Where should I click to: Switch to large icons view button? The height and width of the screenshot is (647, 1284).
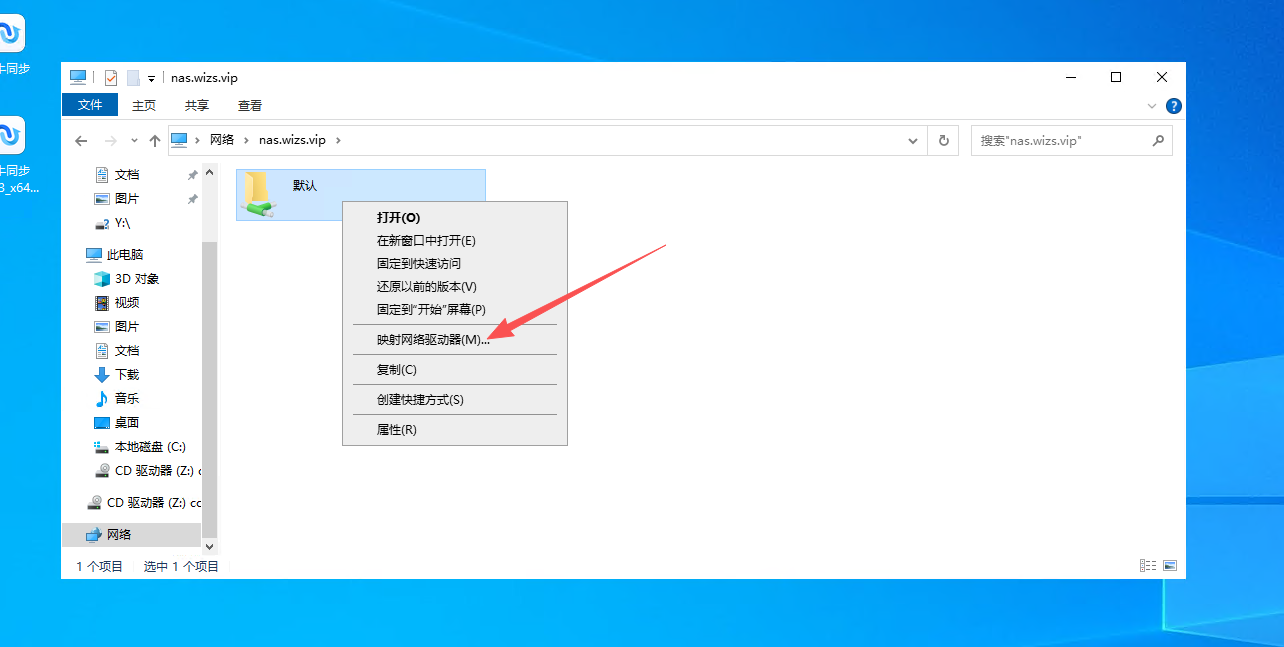(1169, 566)
